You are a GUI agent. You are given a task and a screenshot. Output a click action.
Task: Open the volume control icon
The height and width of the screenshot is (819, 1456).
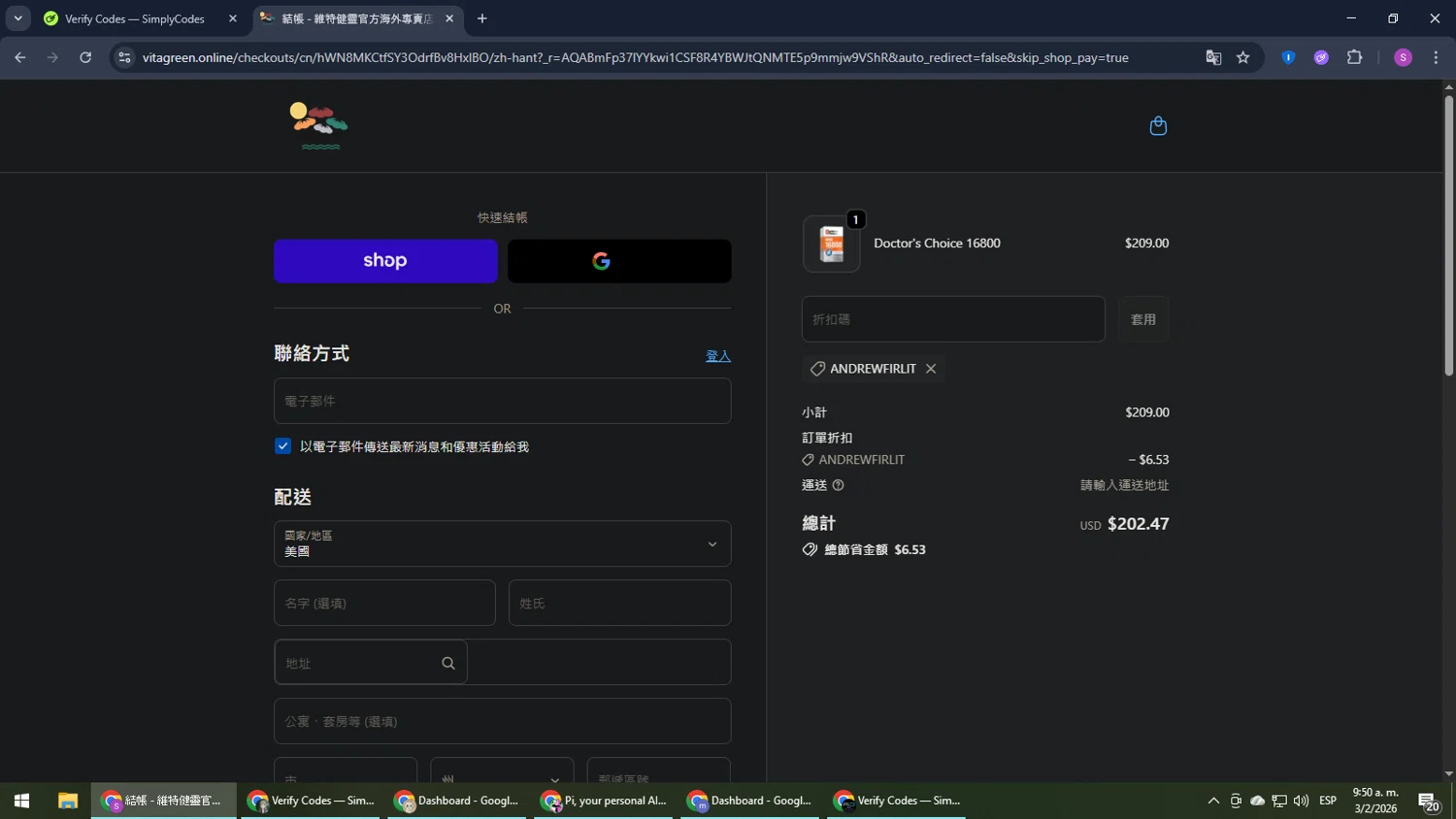coord(1301,801)
